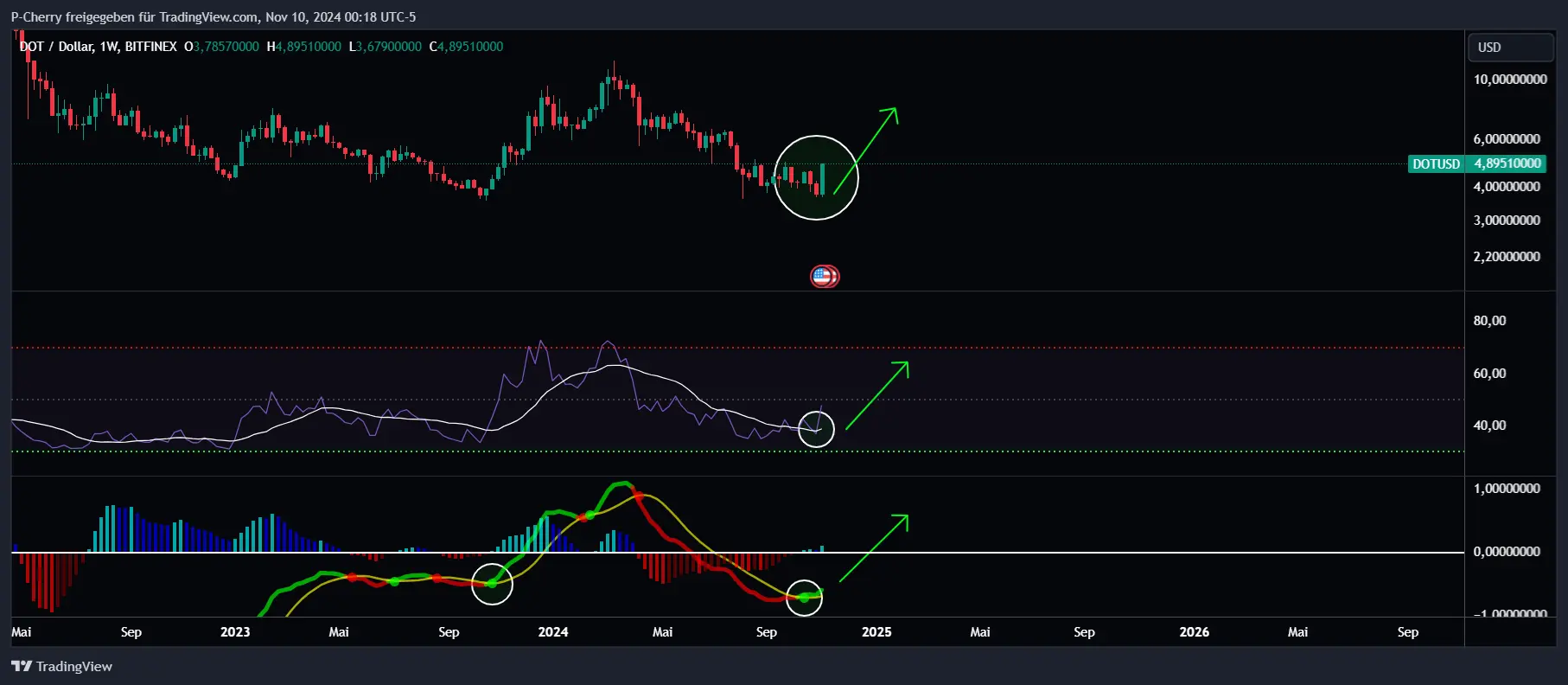Click the RSI 80,00 axis label
Viewport: 1568px width, 685px height.
1489,321
